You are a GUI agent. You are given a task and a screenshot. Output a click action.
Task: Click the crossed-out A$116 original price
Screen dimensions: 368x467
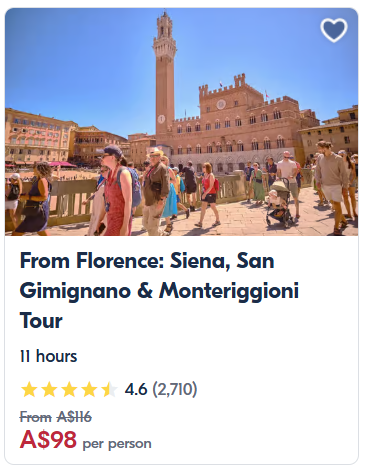(x=74, y=417)
